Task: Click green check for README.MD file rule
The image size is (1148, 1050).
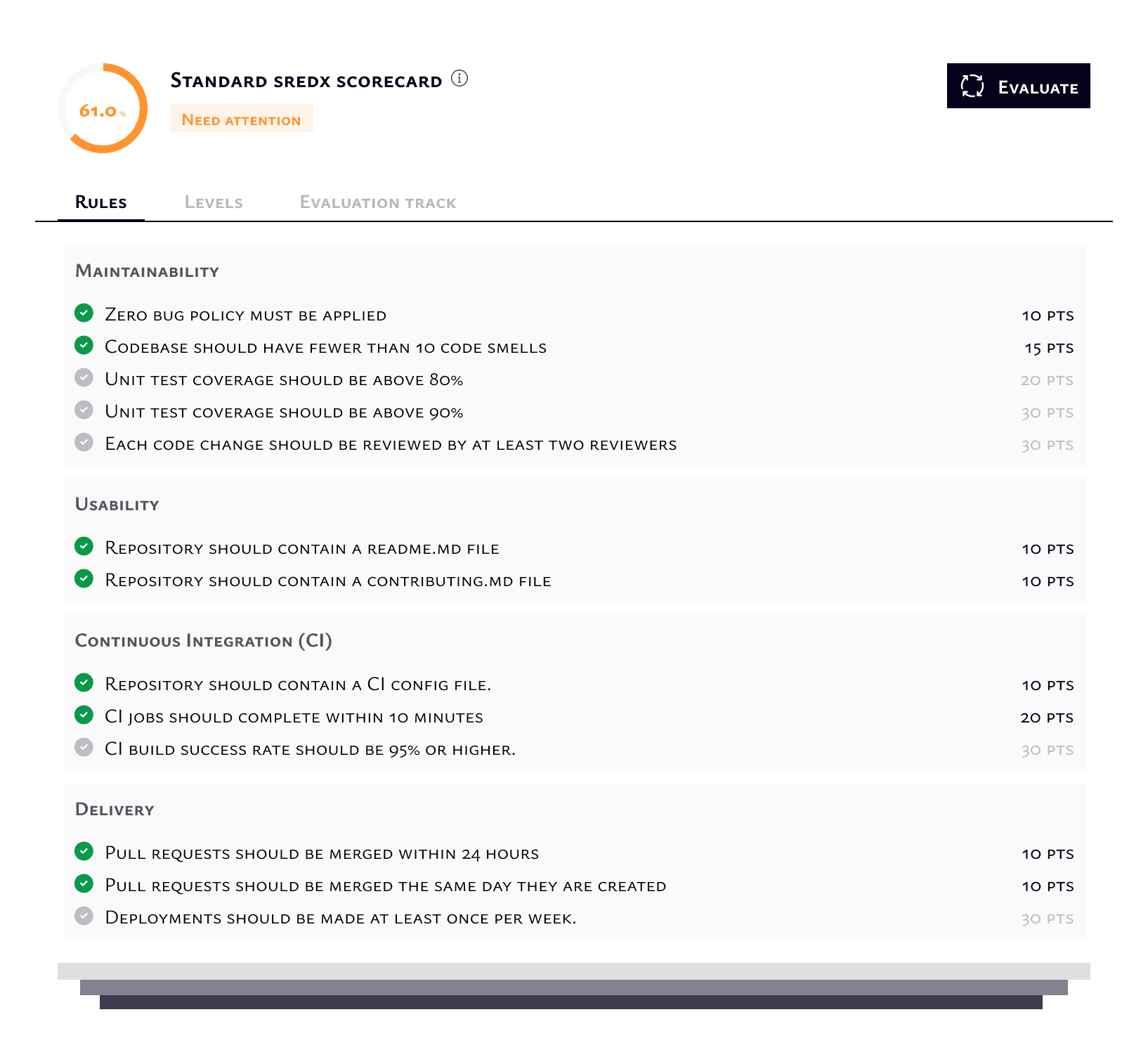Action: click(x=84, y=546)
